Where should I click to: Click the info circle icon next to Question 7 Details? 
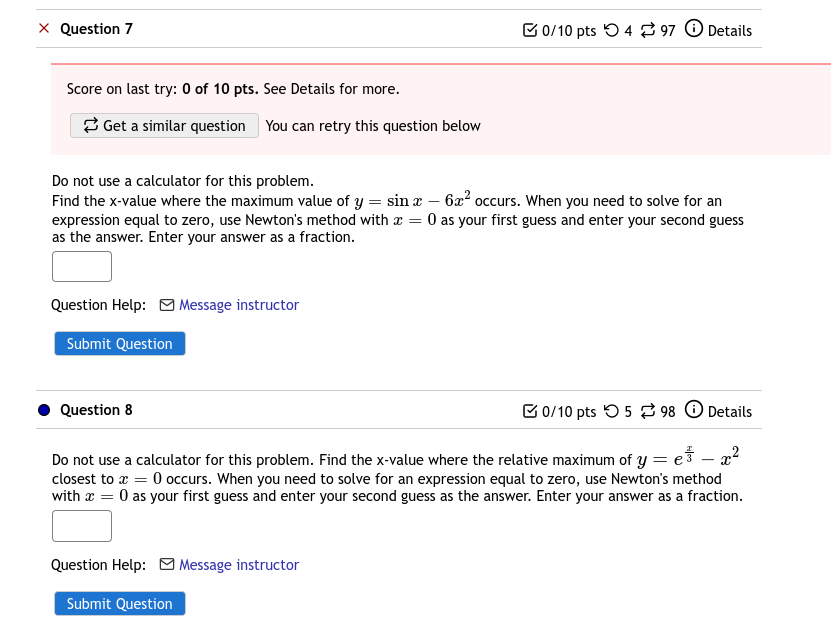[x=695, y=30]
